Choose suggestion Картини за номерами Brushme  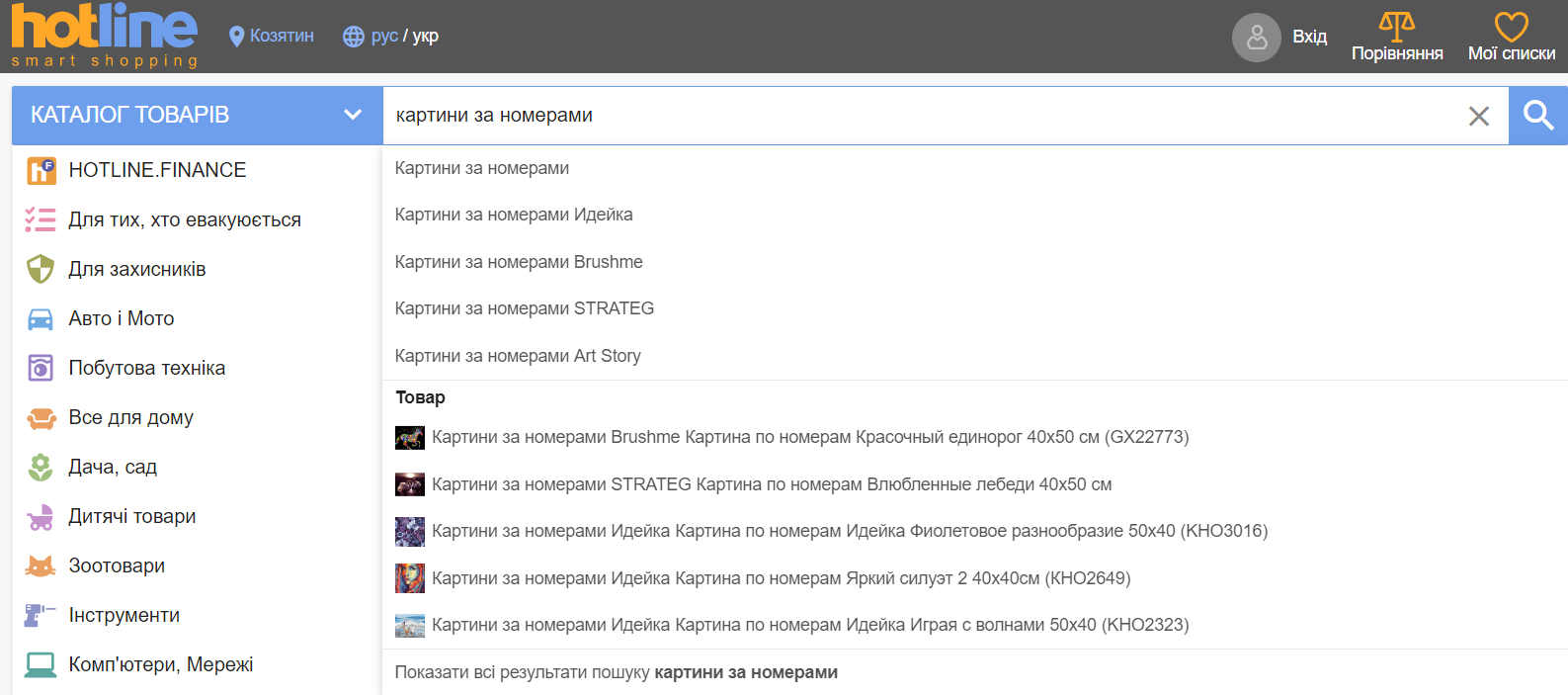pyautogui.click(x=519, y=262)
